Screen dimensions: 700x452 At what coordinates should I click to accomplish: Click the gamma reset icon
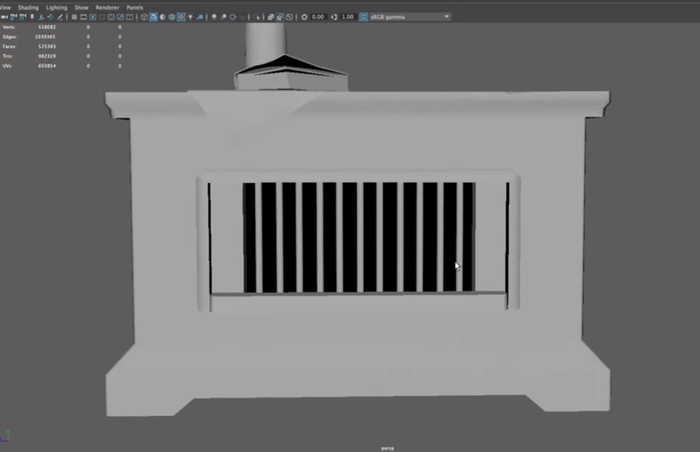point(336,17)
